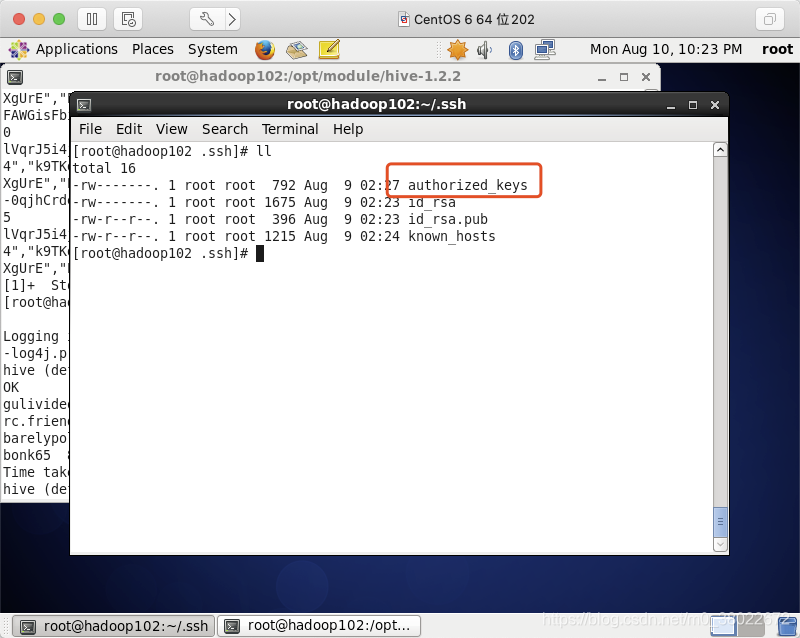Pause the virtual machine
Image resolution: width=800 pixels, height=638 pixels.
point(92,19)
